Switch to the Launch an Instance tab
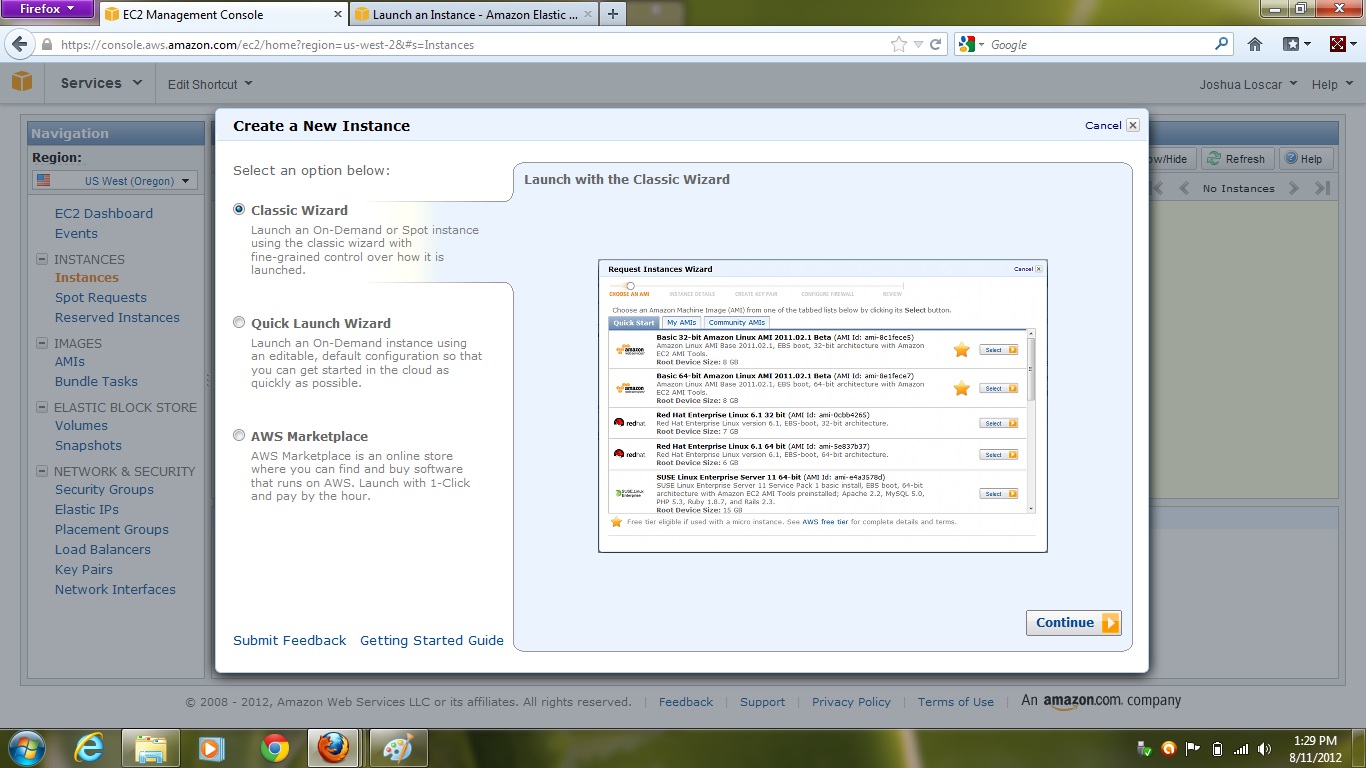 473,14
